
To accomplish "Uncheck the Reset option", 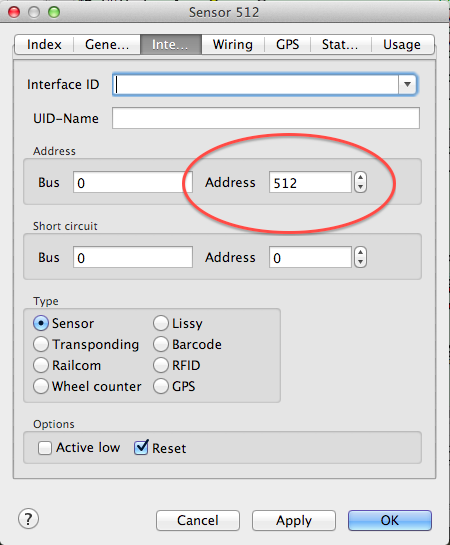I will [141, 448].
